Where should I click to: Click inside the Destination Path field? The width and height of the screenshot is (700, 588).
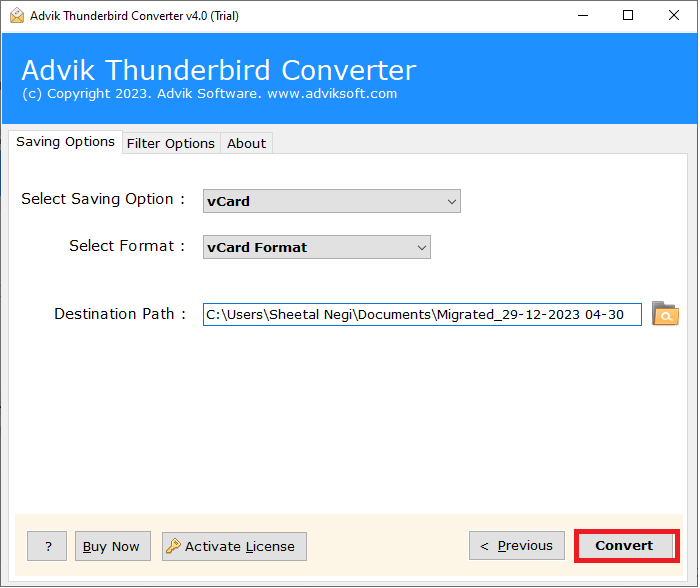[422, 314]
